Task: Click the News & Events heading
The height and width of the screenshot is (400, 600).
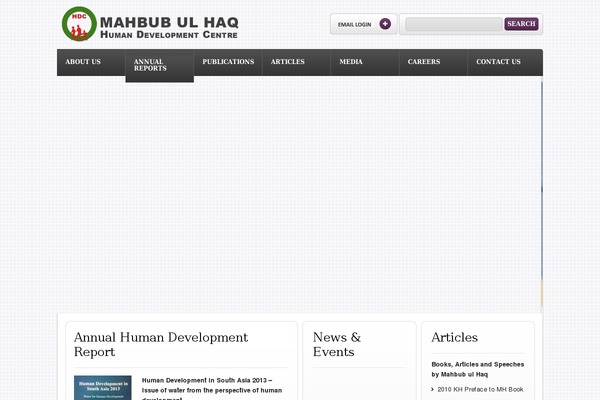Action: coord(337,344)
